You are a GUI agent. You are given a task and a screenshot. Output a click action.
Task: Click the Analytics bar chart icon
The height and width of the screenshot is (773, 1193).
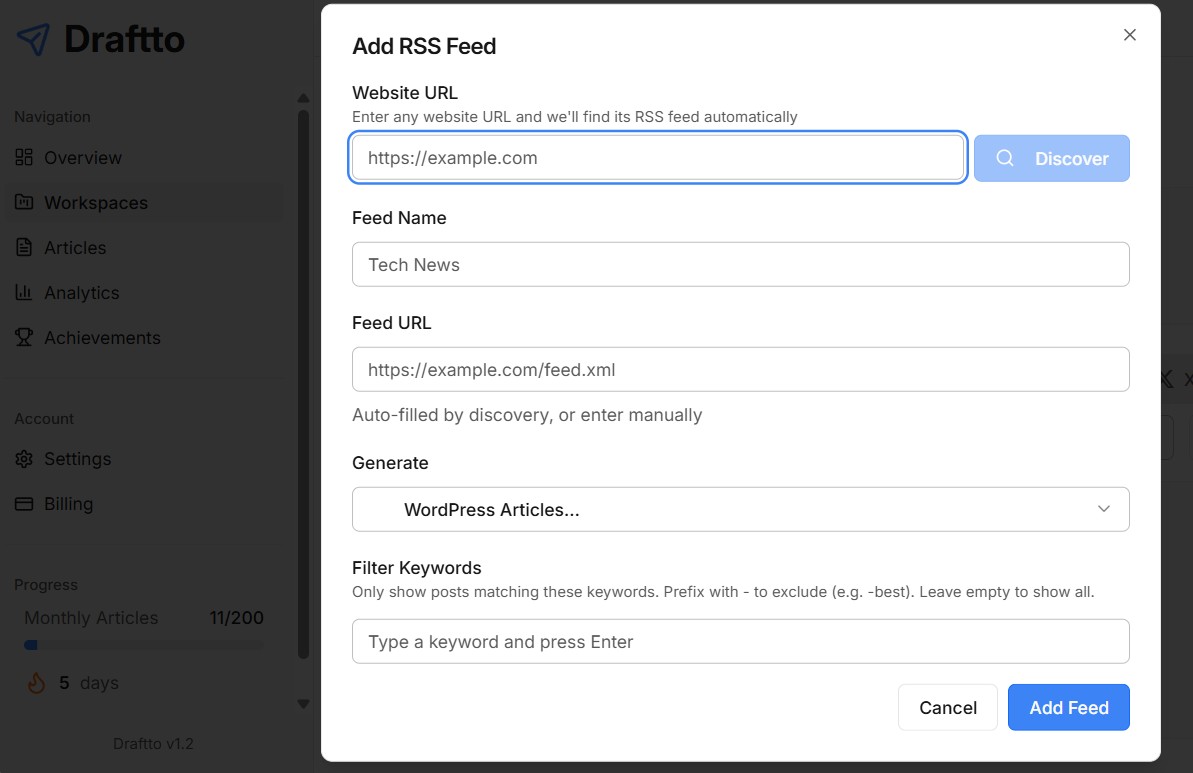[24, 292]
